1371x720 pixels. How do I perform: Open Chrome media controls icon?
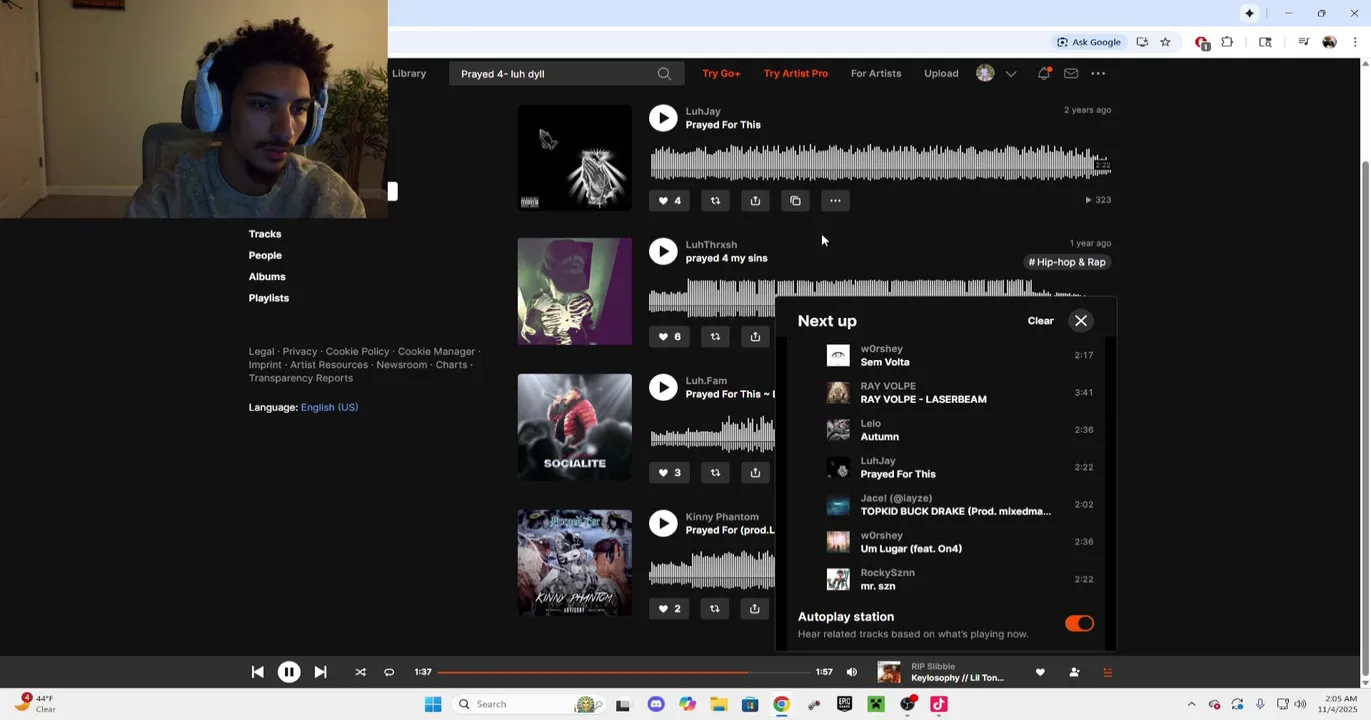[1303, 42]
